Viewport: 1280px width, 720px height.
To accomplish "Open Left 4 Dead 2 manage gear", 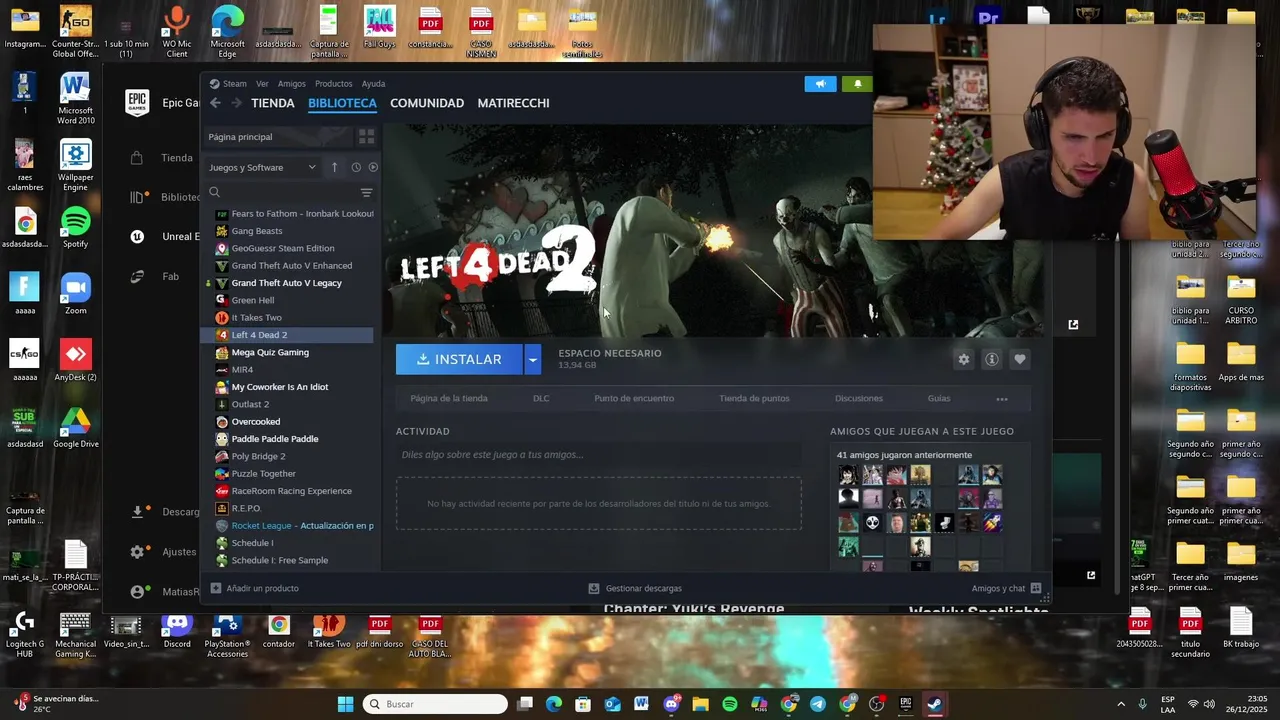I will click(x=963, y=359).
